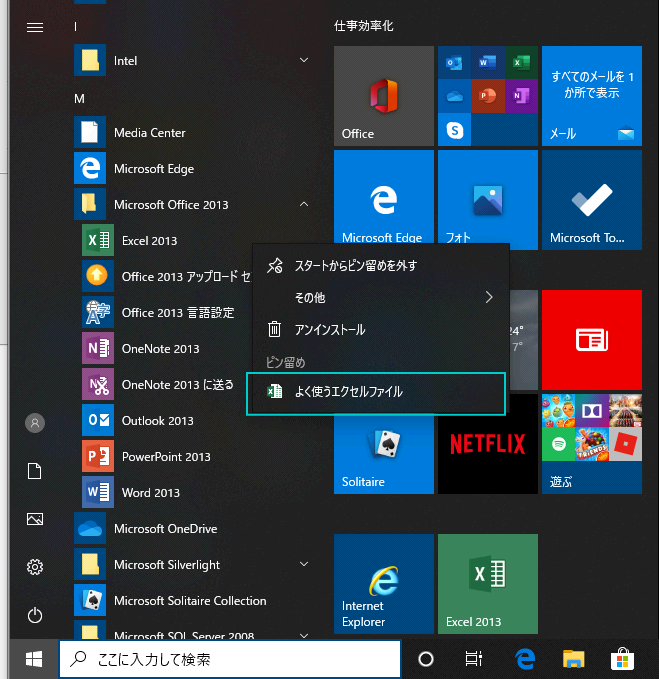Click the Windows Start button
The width and height of the screenshot is (659, 679).
pos(34,659)
